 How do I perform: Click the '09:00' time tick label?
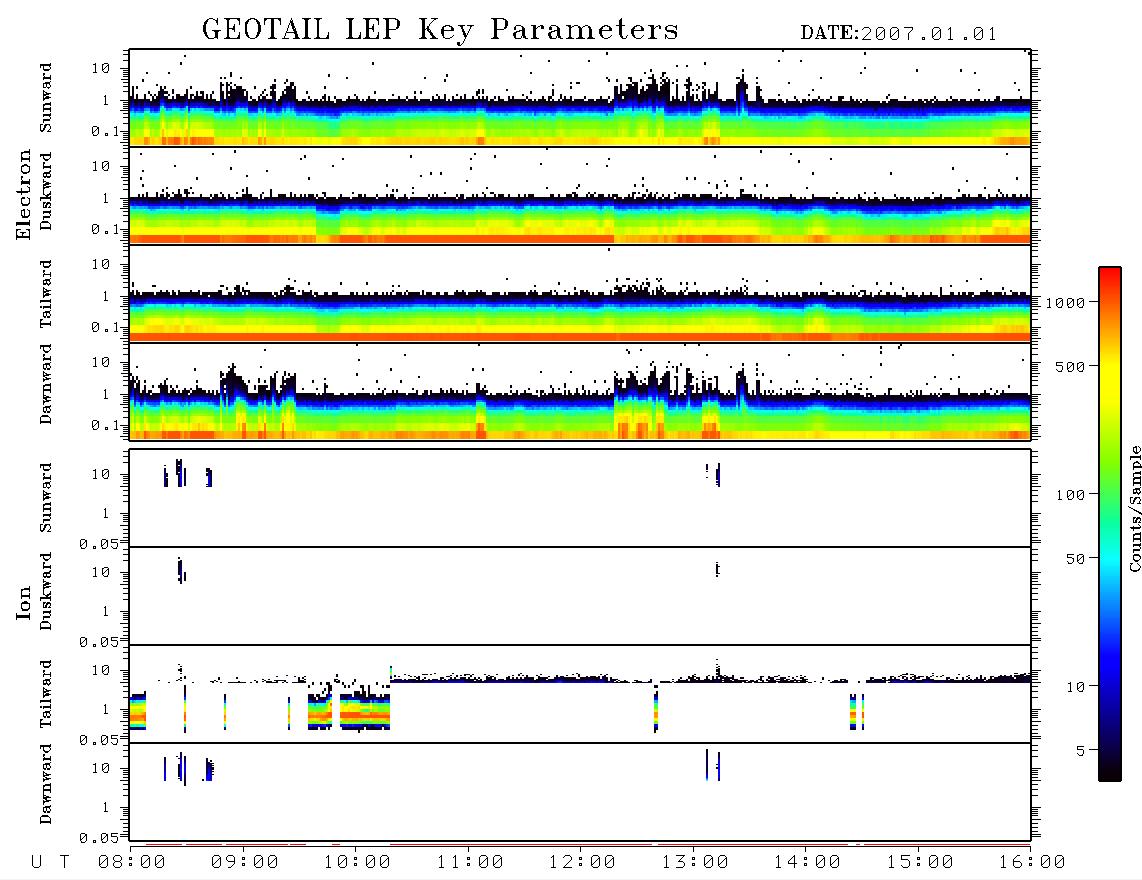click(244, 863)
